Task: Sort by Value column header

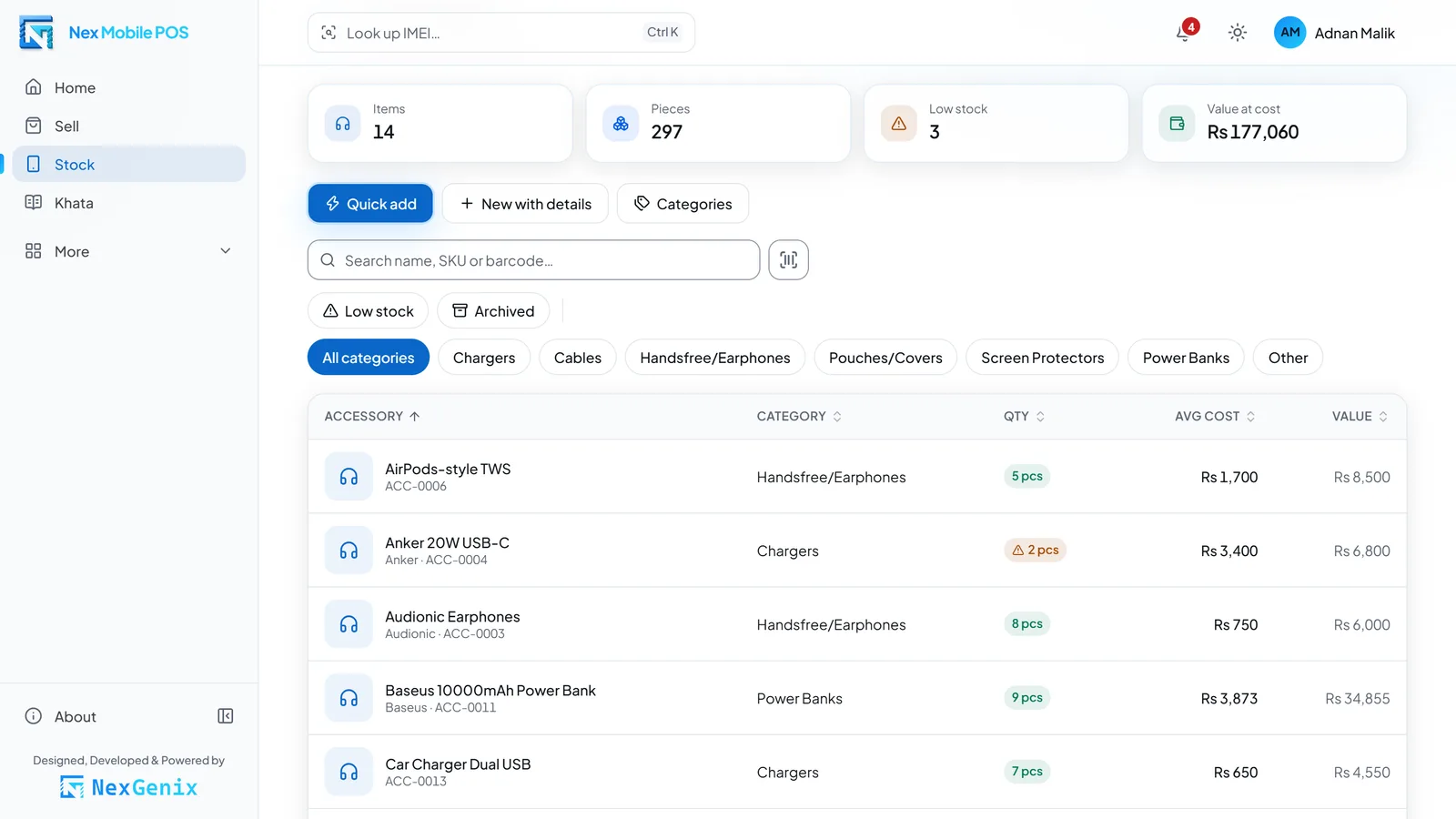Action: pos(1360,416)
